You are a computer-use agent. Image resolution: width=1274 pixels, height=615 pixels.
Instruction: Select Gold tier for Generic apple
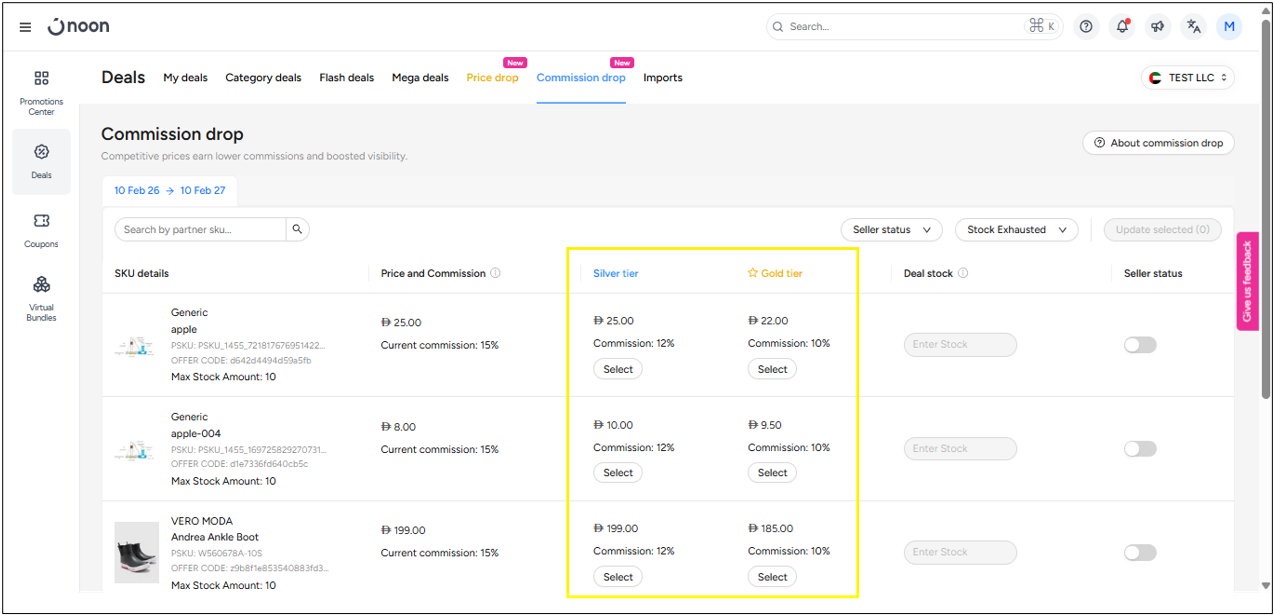772,369
